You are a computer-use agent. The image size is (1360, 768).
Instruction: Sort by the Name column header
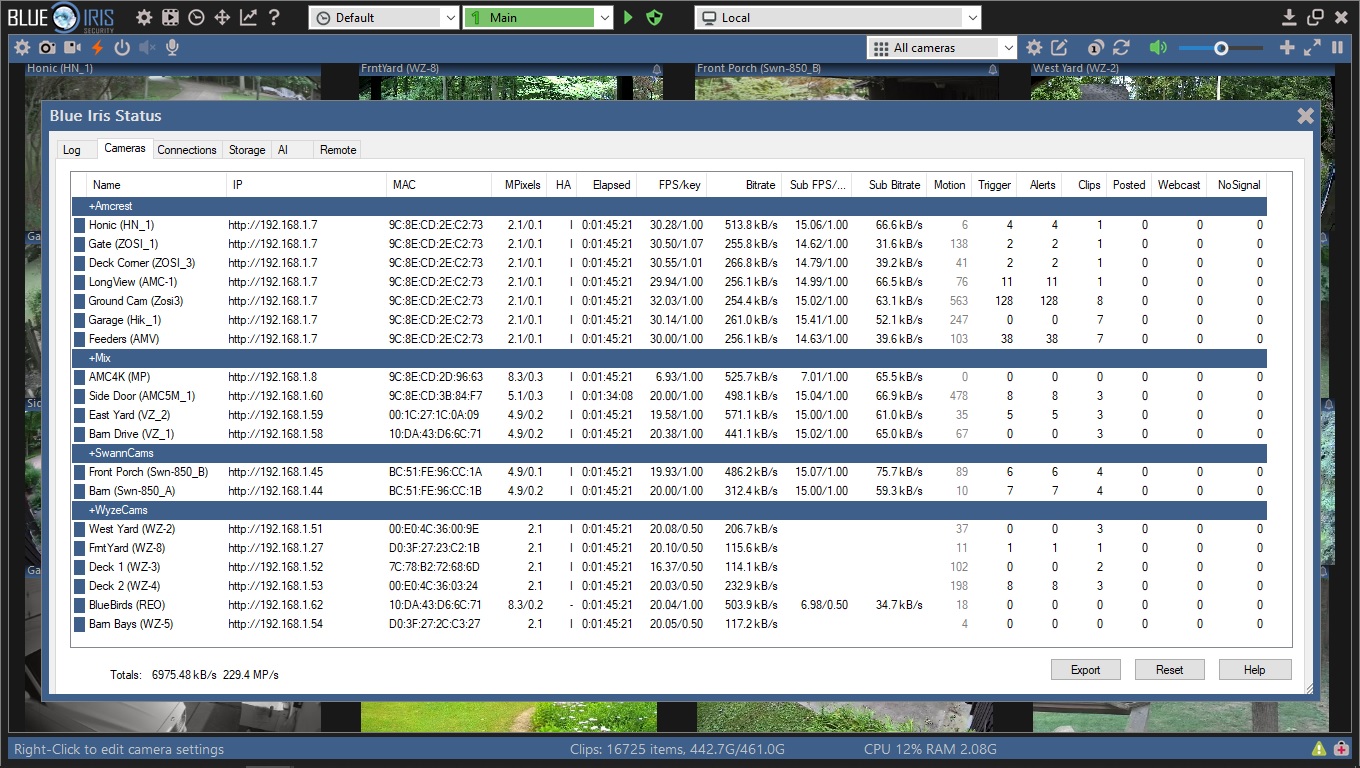tap(157, 185)
